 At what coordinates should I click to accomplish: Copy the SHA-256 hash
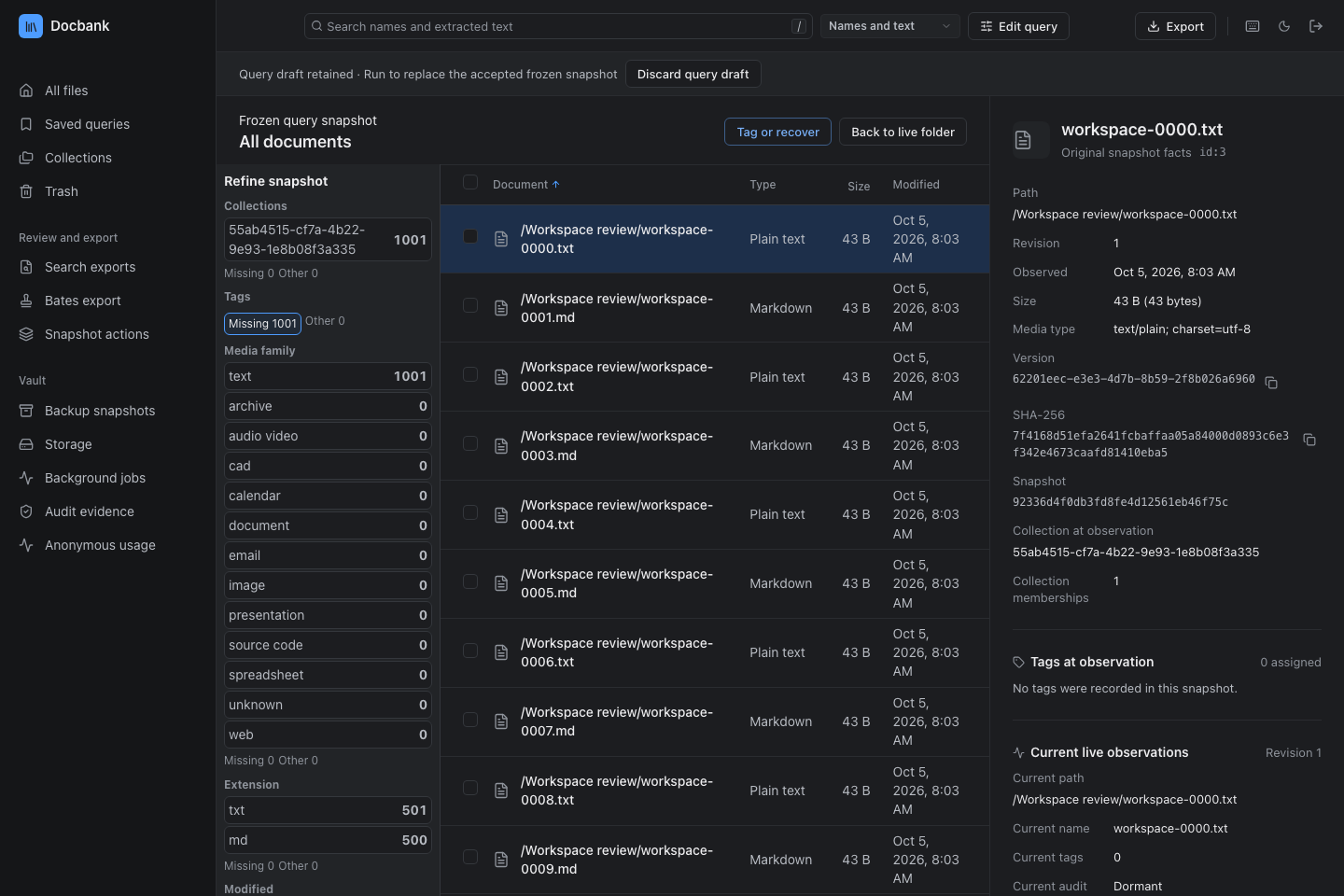pos(1309,440)
